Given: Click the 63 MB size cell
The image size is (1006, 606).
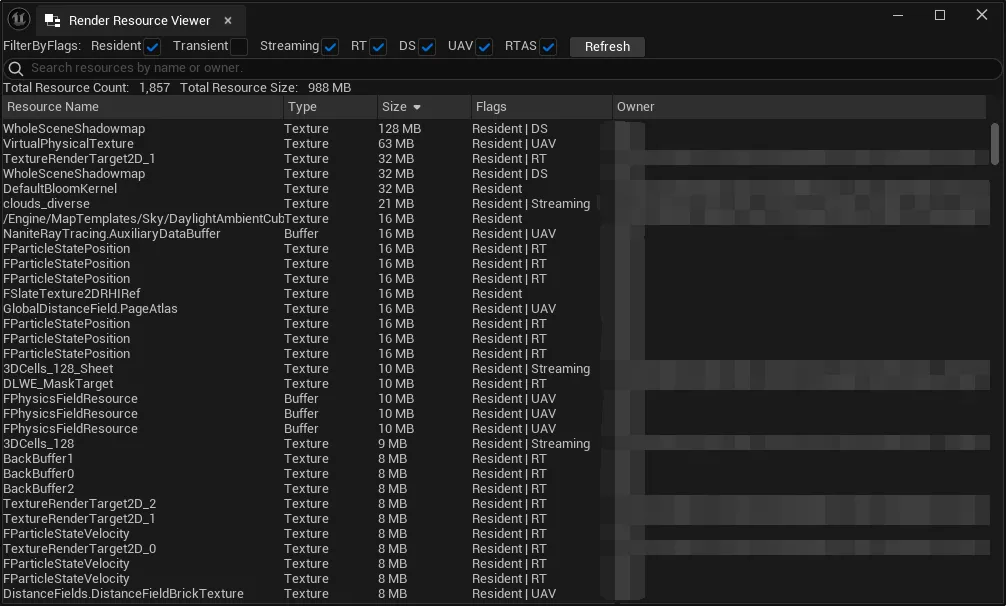Looking at the screenshot, I should (x=396, y=144).
